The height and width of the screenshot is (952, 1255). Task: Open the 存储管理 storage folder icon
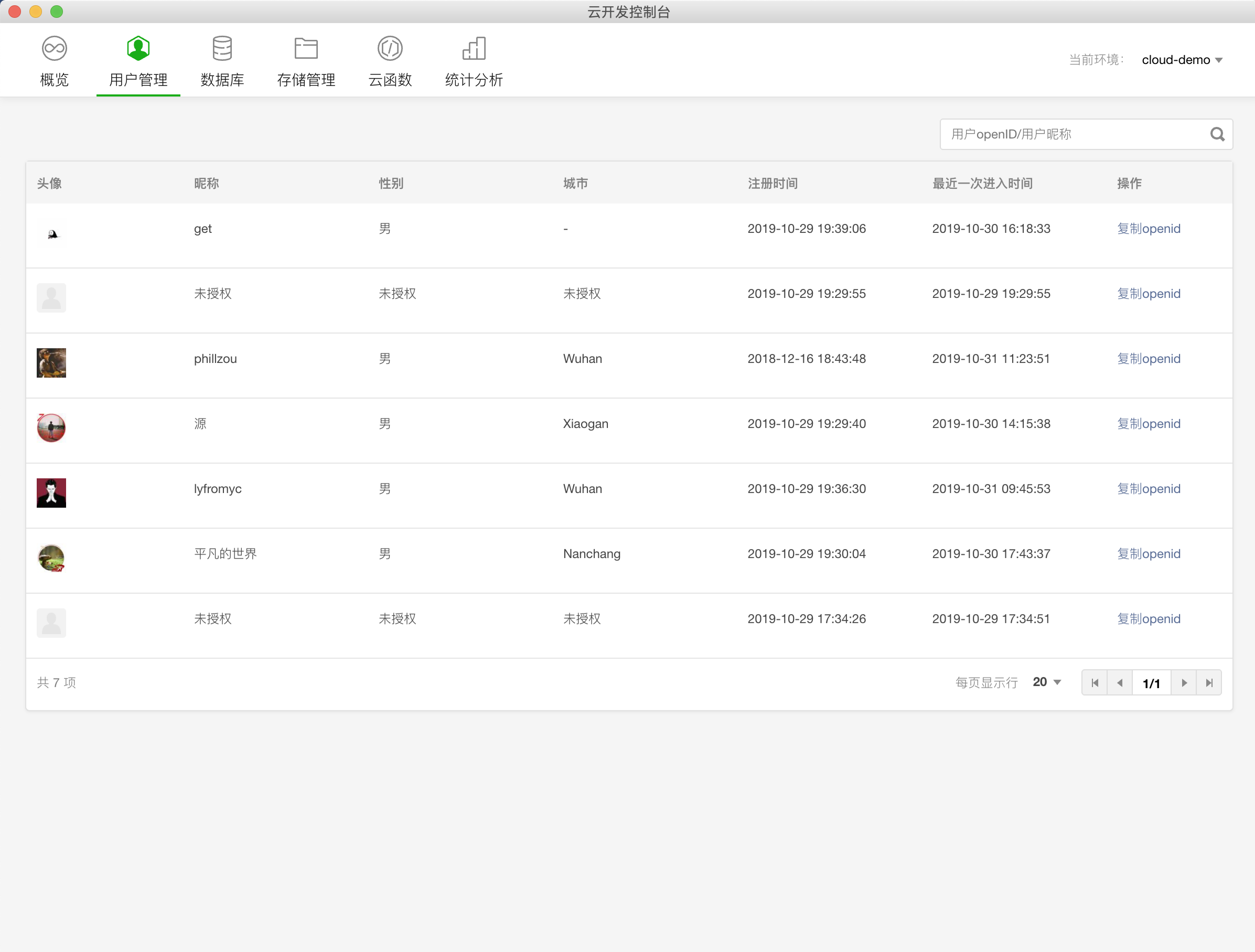[306, 49]
